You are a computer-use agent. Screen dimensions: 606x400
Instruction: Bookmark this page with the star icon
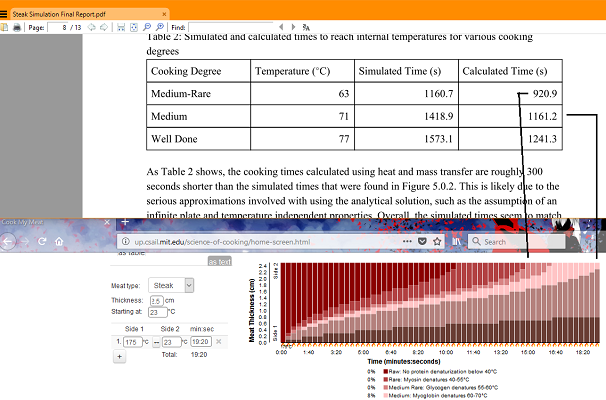[x=437, y=242]
